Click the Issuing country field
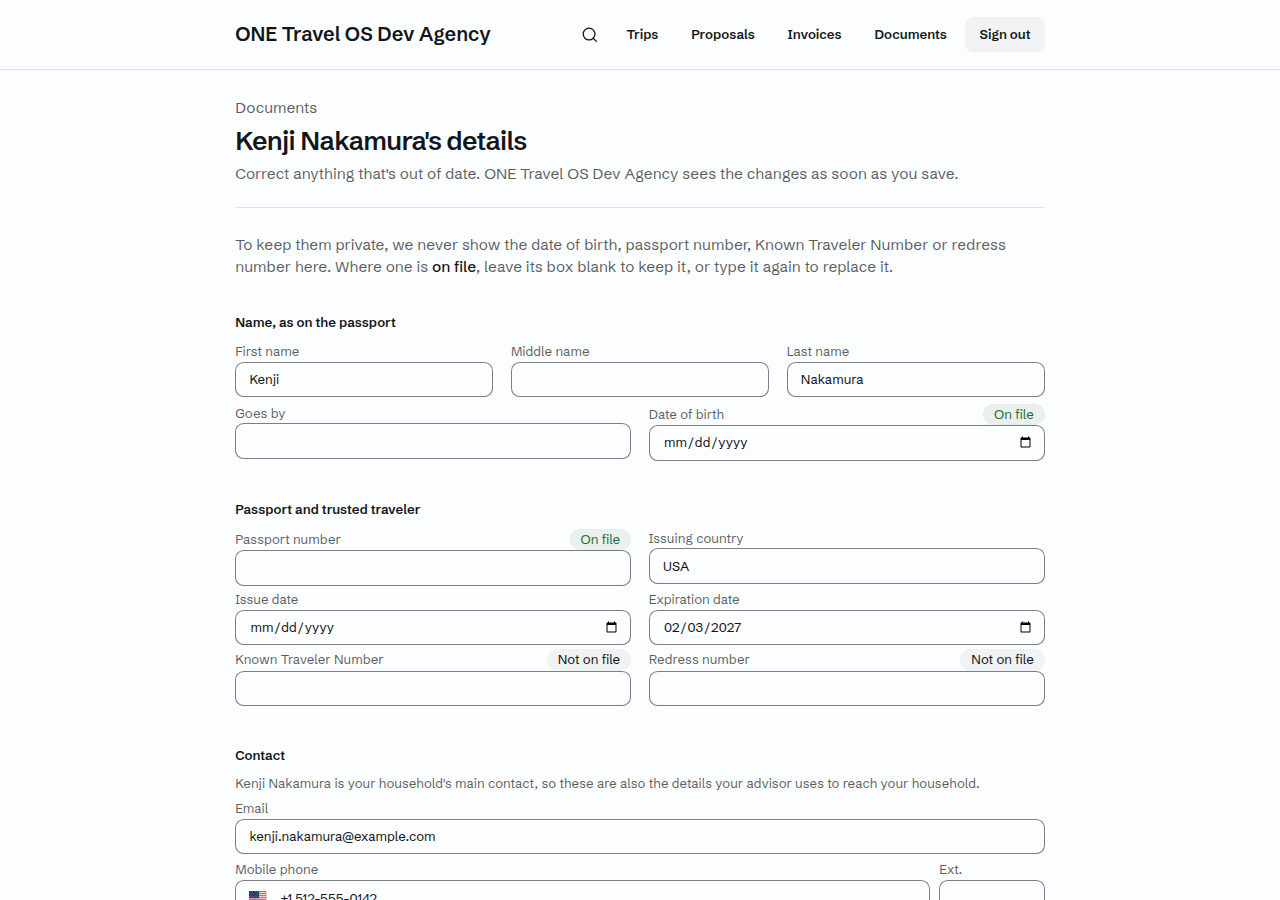This screenshot has height=900, width=1280. [x=847, y=566]
